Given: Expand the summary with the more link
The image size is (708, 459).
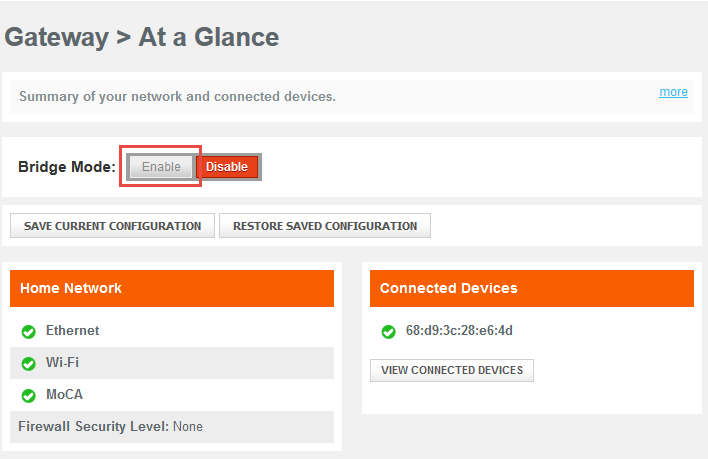Looking at the screenshot, I should click(x=673, y=92).
